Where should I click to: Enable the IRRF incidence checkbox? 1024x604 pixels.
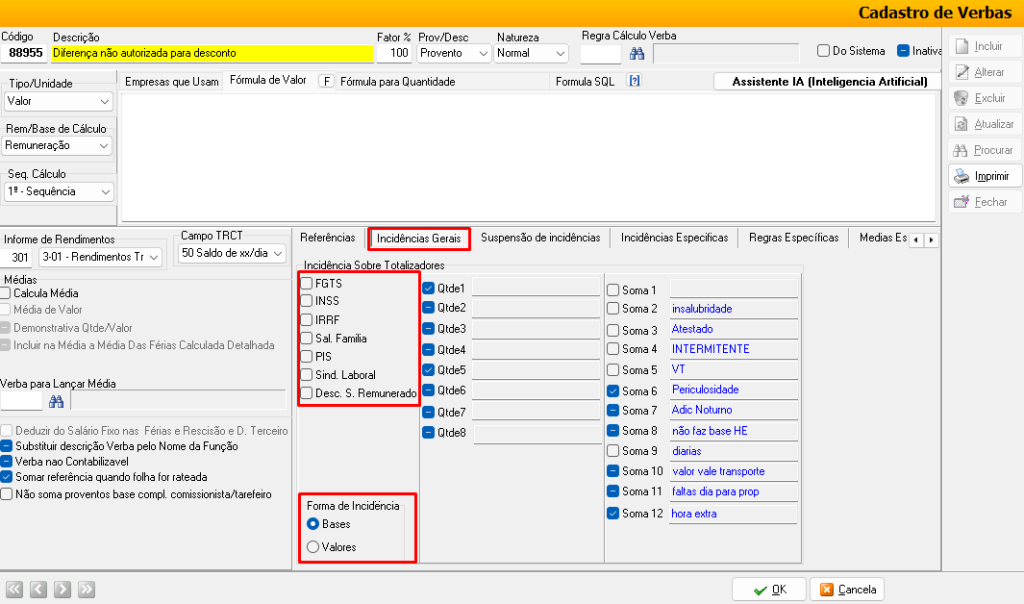(306, 320)
